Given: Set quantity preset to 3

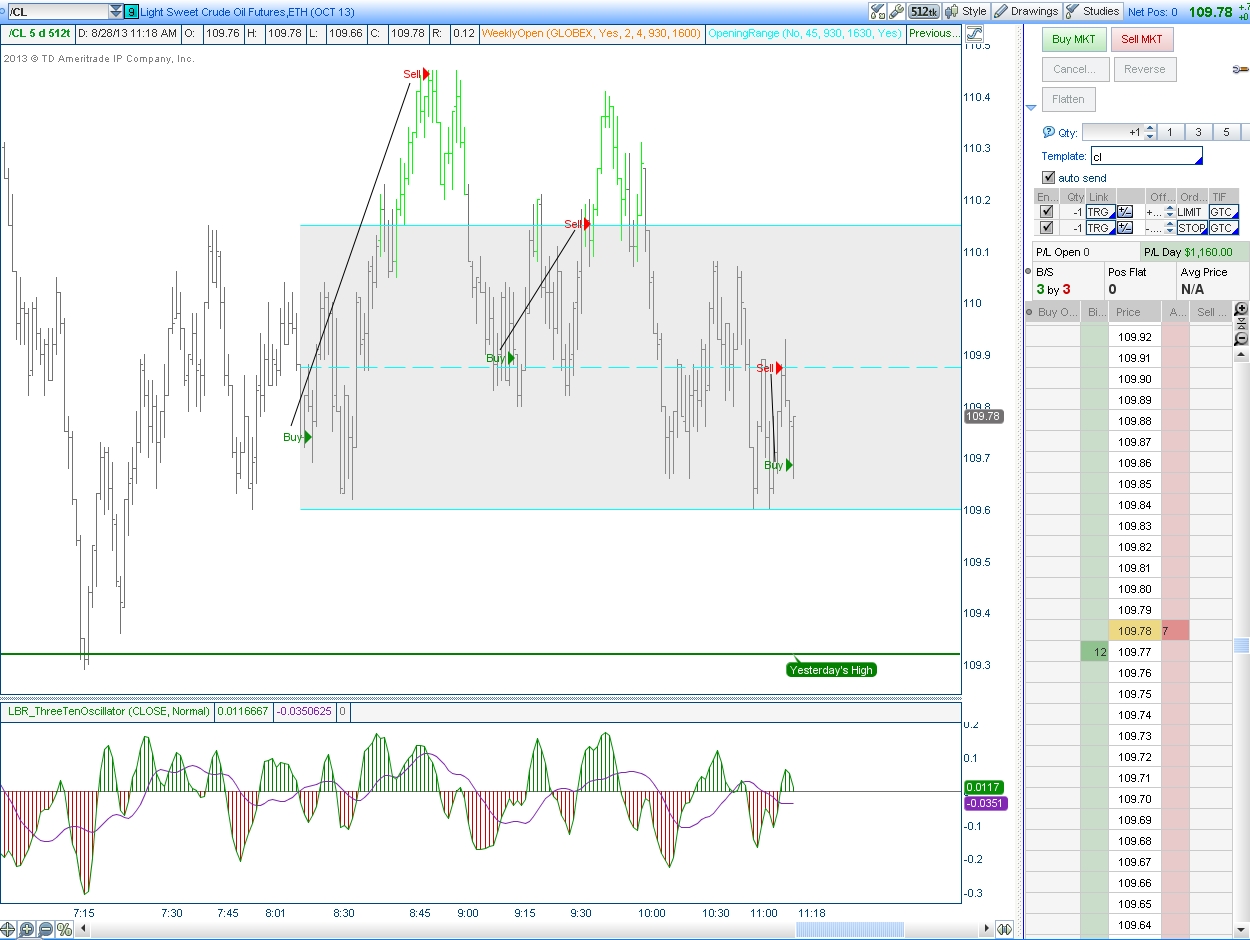Looking at the screenshot, I should tap(1198, 132).
